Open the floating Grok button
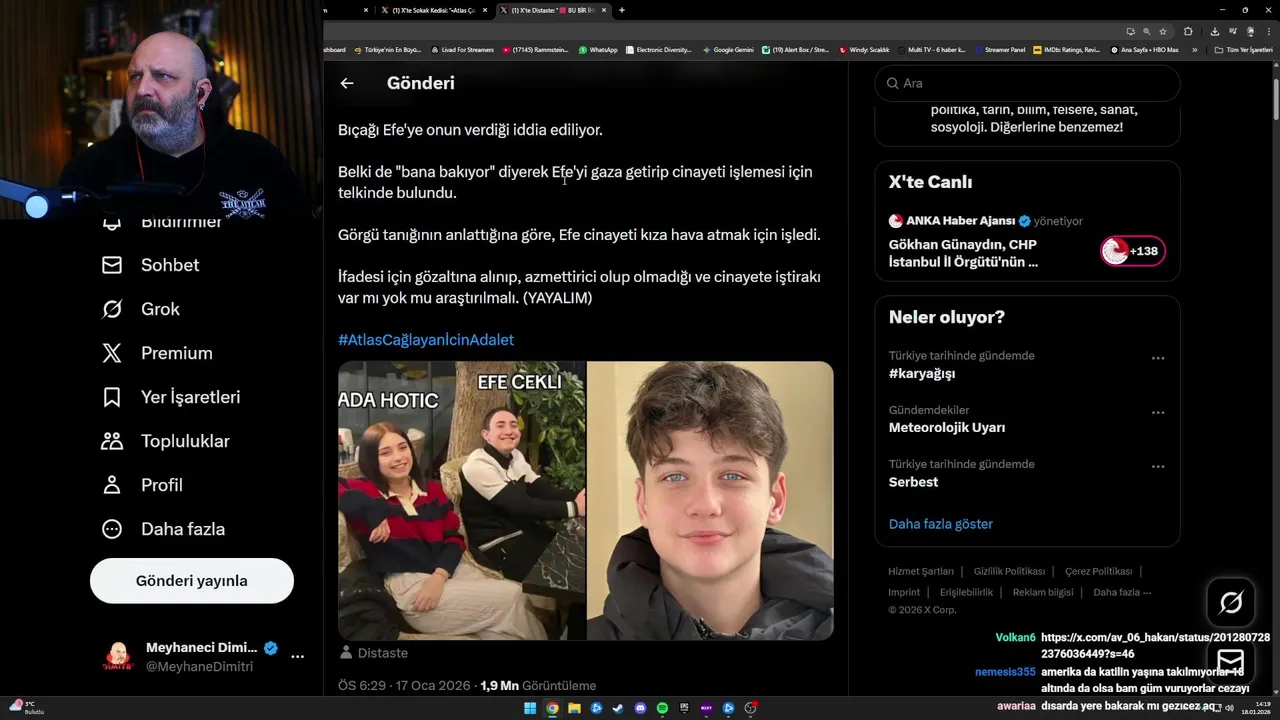 [1231, 602]
